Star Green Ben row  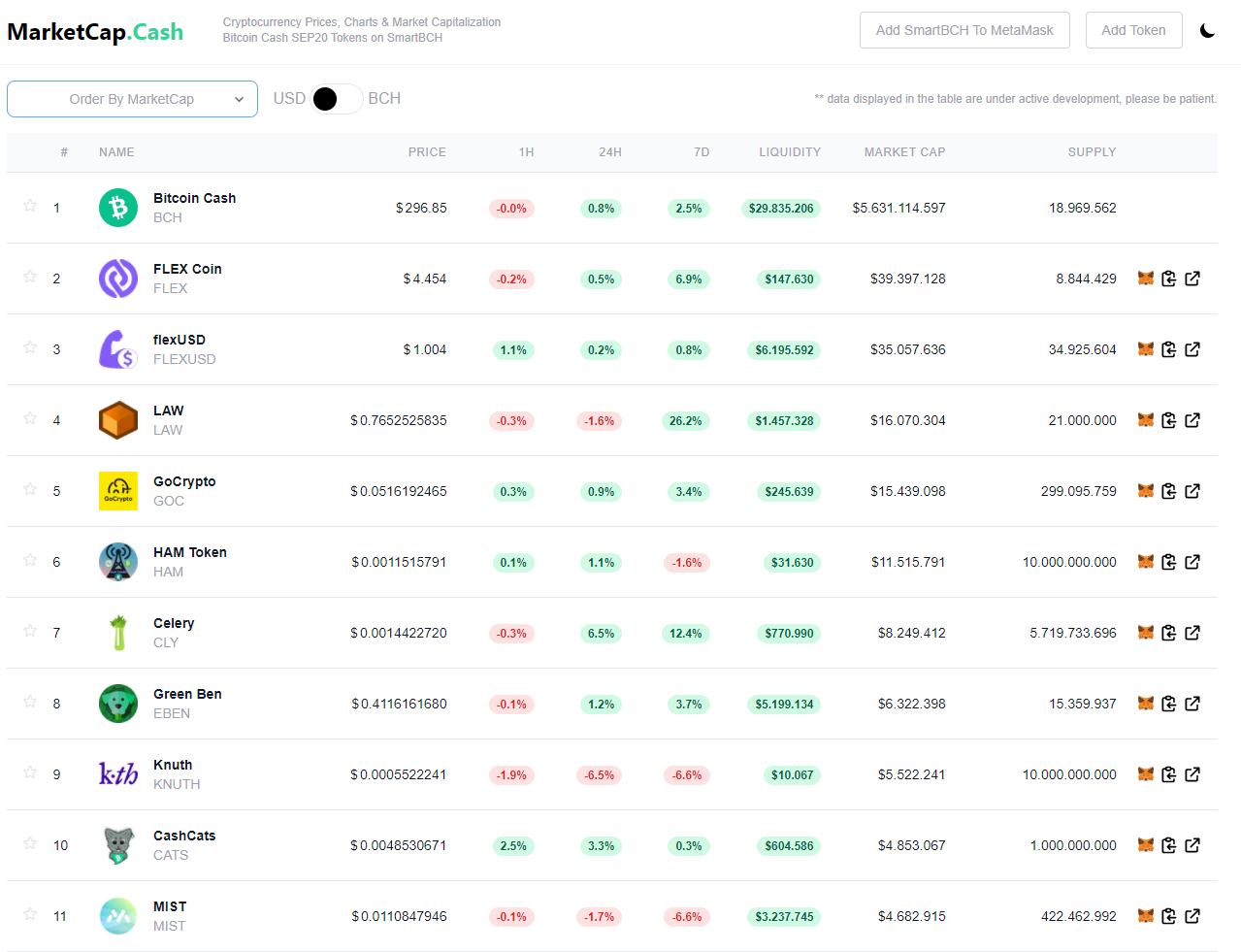(x=30, y=702)
